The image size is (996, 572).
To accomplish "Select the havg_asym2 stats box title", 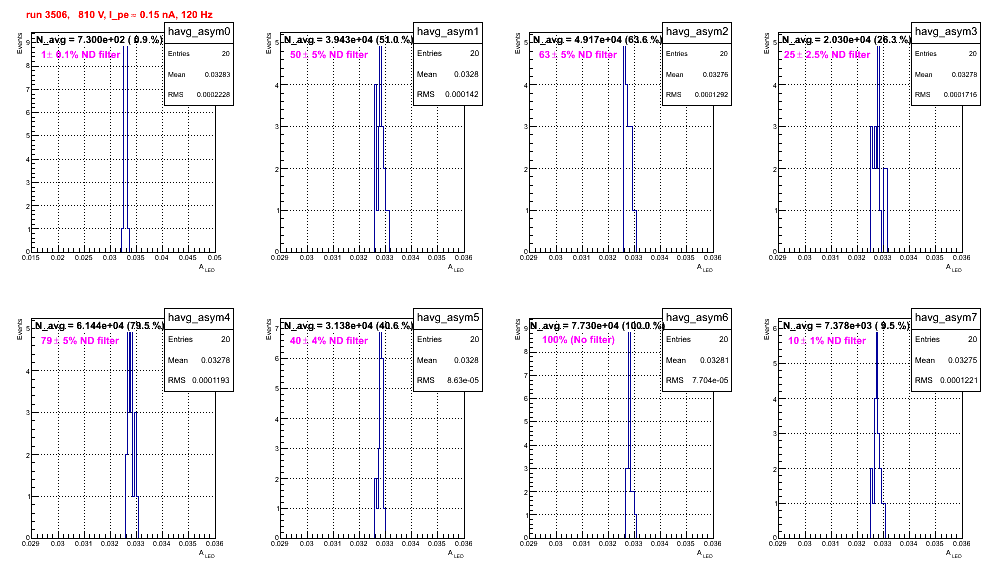I will pyautogui.click(x=697, y=32).
